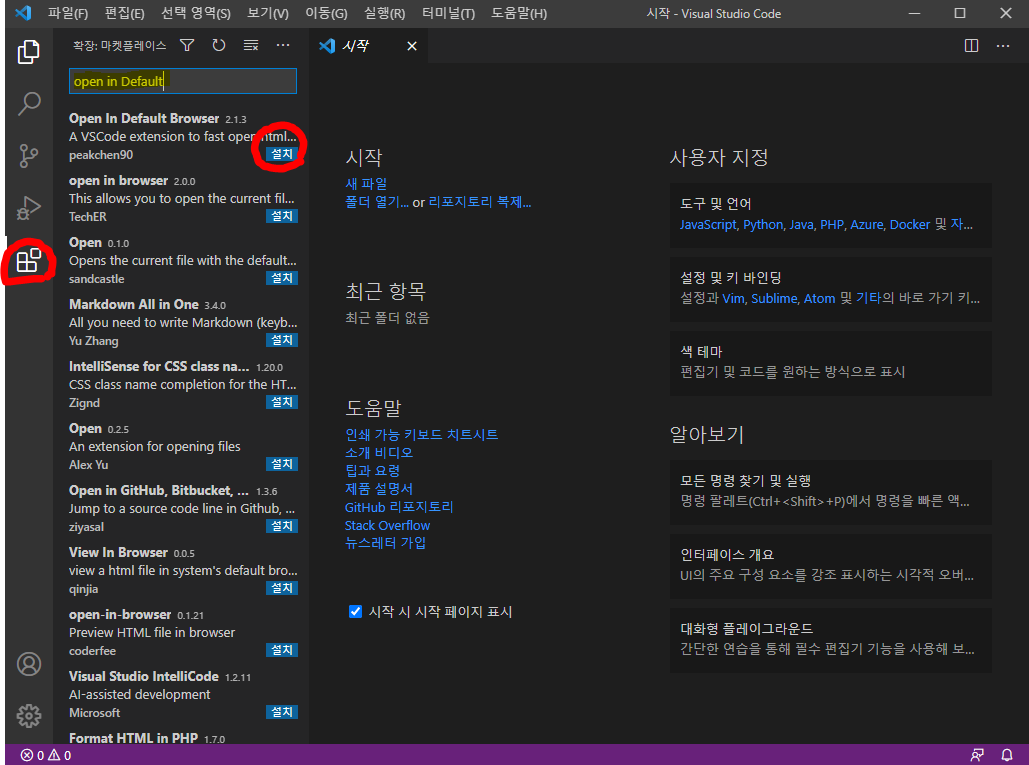Click the filter extensions funnel icon
The height and width of the screenshot is (765, 1029).
[x=187, y=45]
